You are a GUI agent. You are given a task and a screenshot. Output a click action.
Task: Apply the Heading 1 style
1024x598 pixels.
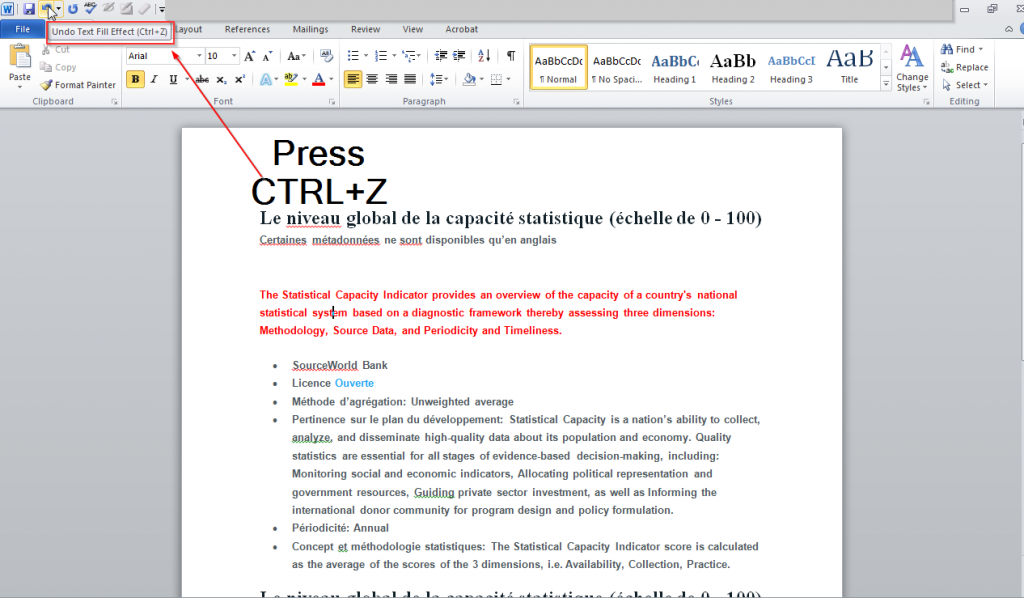[675, 67]
